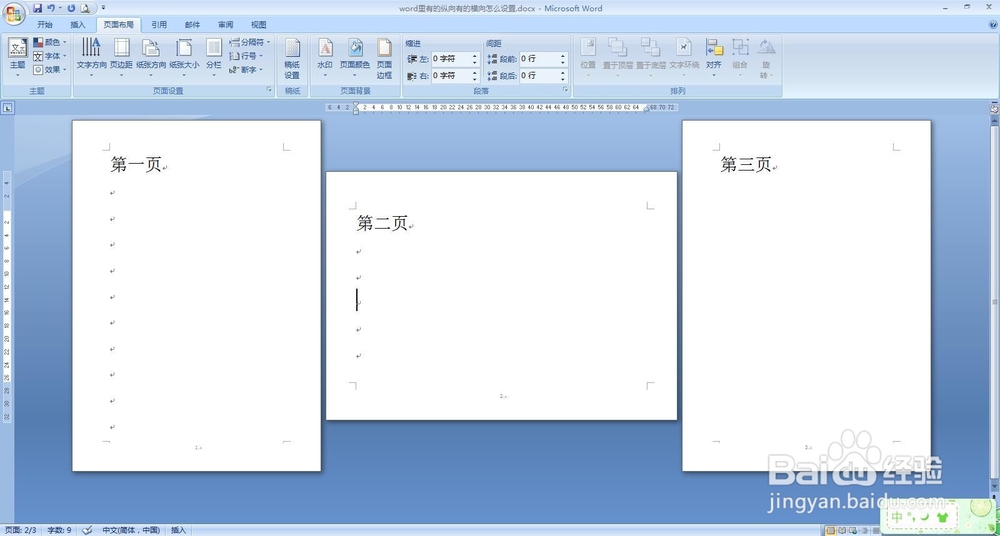Click the 置于底层 send to back button
Viewport: 1000px width, 536px height.
coord(651,57)
